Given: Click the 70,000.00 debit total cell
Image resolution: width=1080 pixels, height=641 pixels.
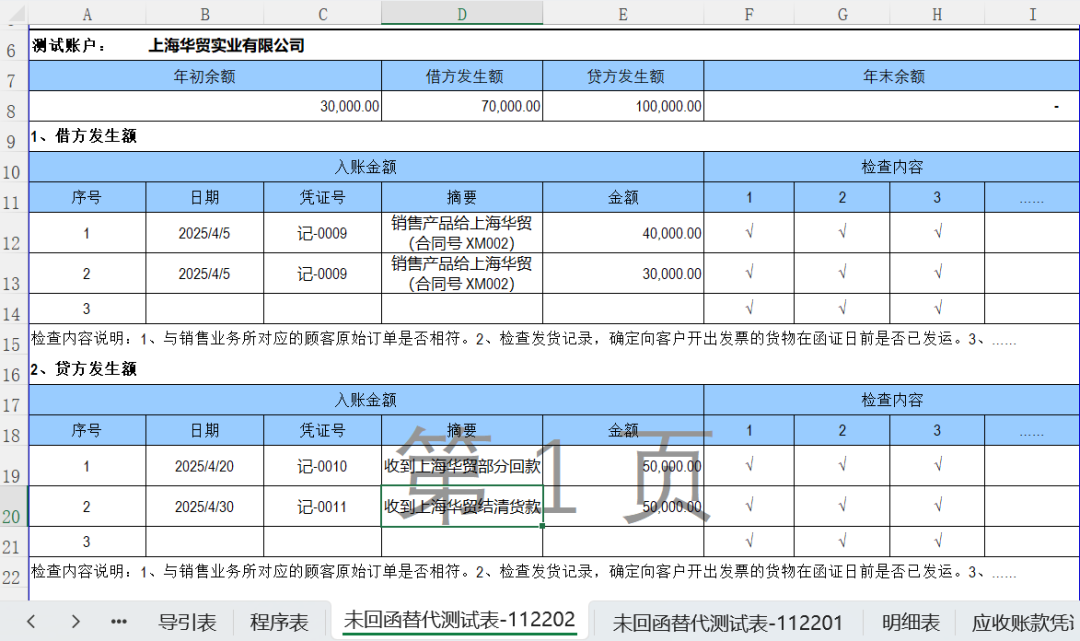Looking at the screenshot, I should click(462, 106).
